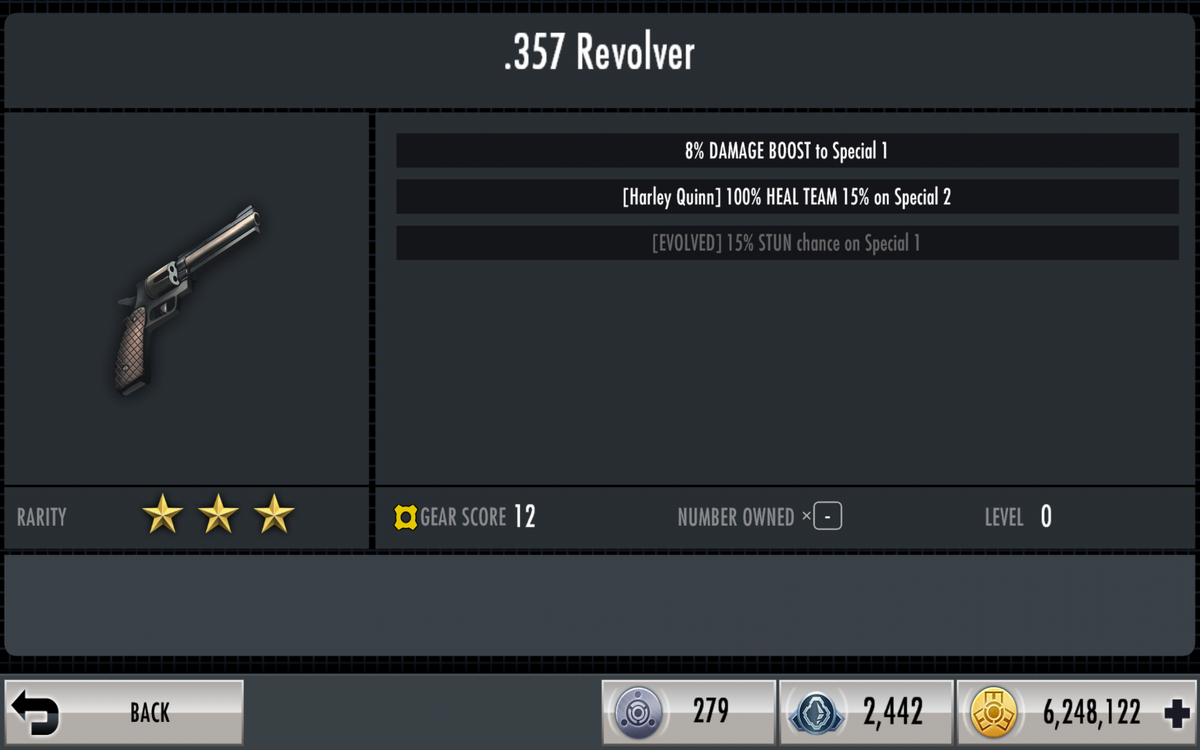This screenshot has width=1200, height=750.
Task: Click the 279 currency balance
Action: pos(711,713)
